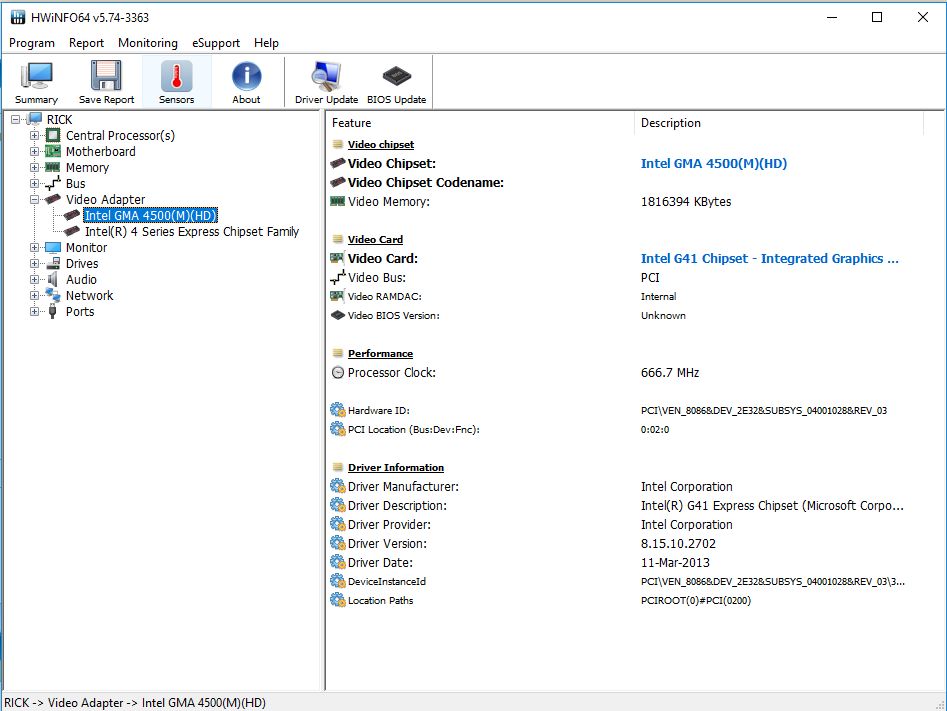Click the Bus tree icon
The width and height of the screenshot is (947, 711).
[53, 183]
